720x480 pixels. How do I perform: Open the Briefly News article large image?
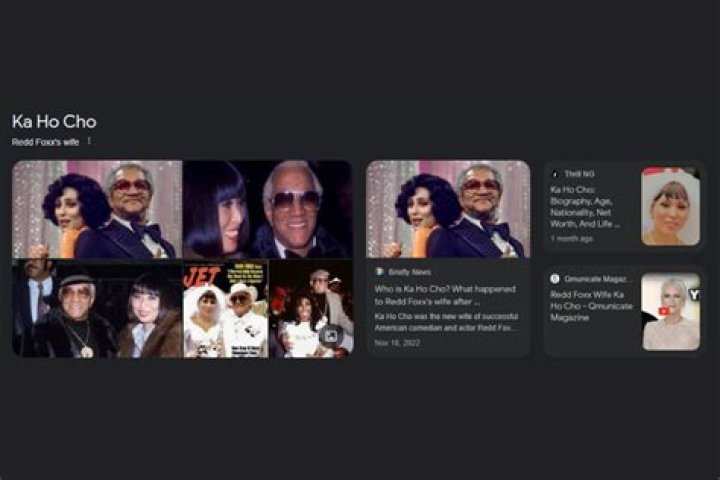[448, 209]
